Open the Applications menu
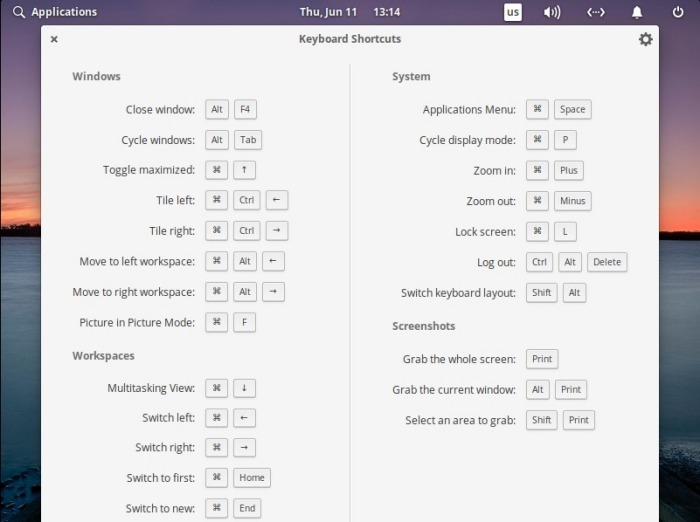Screen dimensions: 700x522 [64, 12]
